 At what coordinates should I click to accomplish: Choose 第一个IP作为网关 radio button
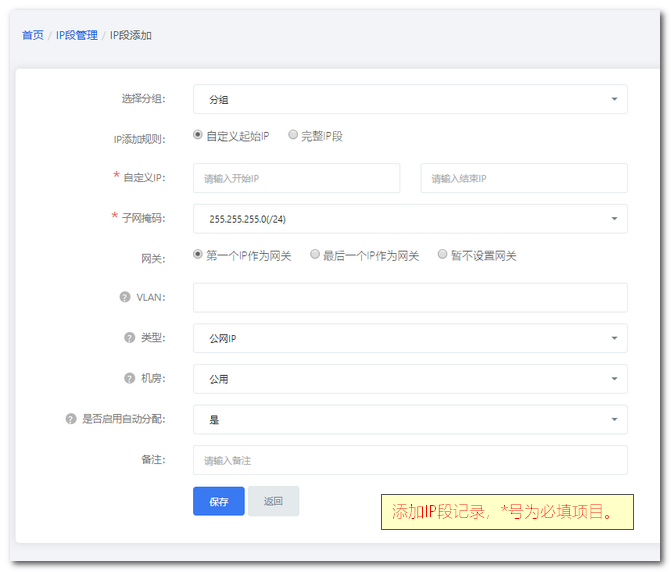point(197,254)
